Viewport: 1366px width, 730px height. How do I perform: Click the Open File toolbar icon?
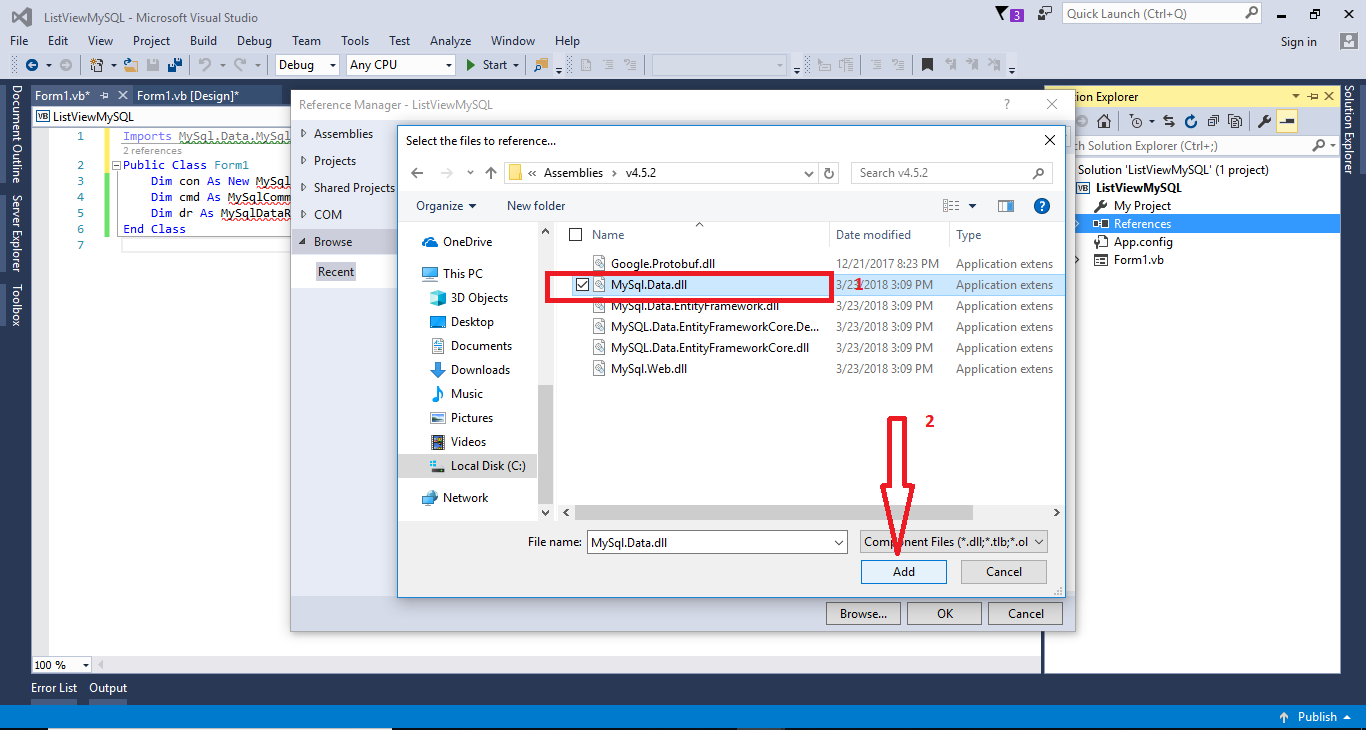click(130, 65)
